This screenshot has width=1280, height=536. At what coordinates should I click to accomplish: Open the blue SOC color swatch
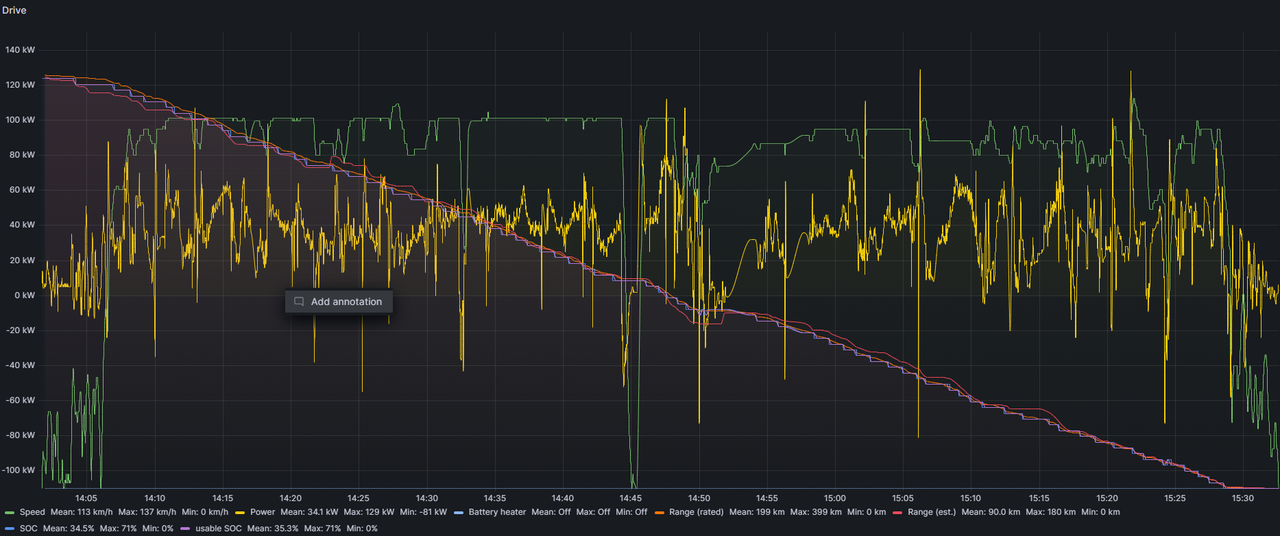click(9, 528)
